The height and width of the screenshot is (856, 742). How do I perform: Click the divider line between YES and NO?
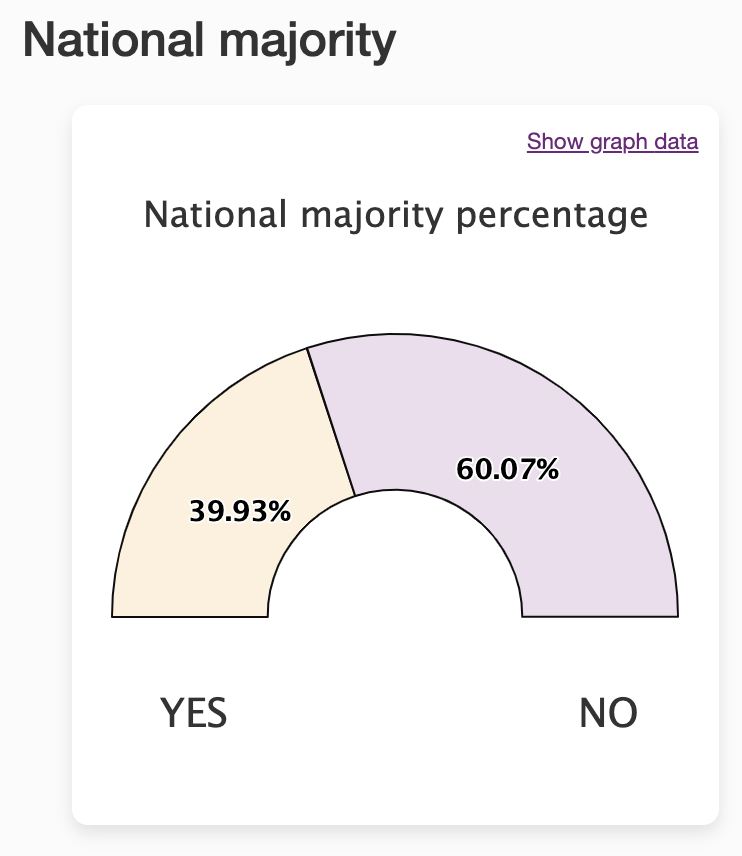[x=331, y=422]
